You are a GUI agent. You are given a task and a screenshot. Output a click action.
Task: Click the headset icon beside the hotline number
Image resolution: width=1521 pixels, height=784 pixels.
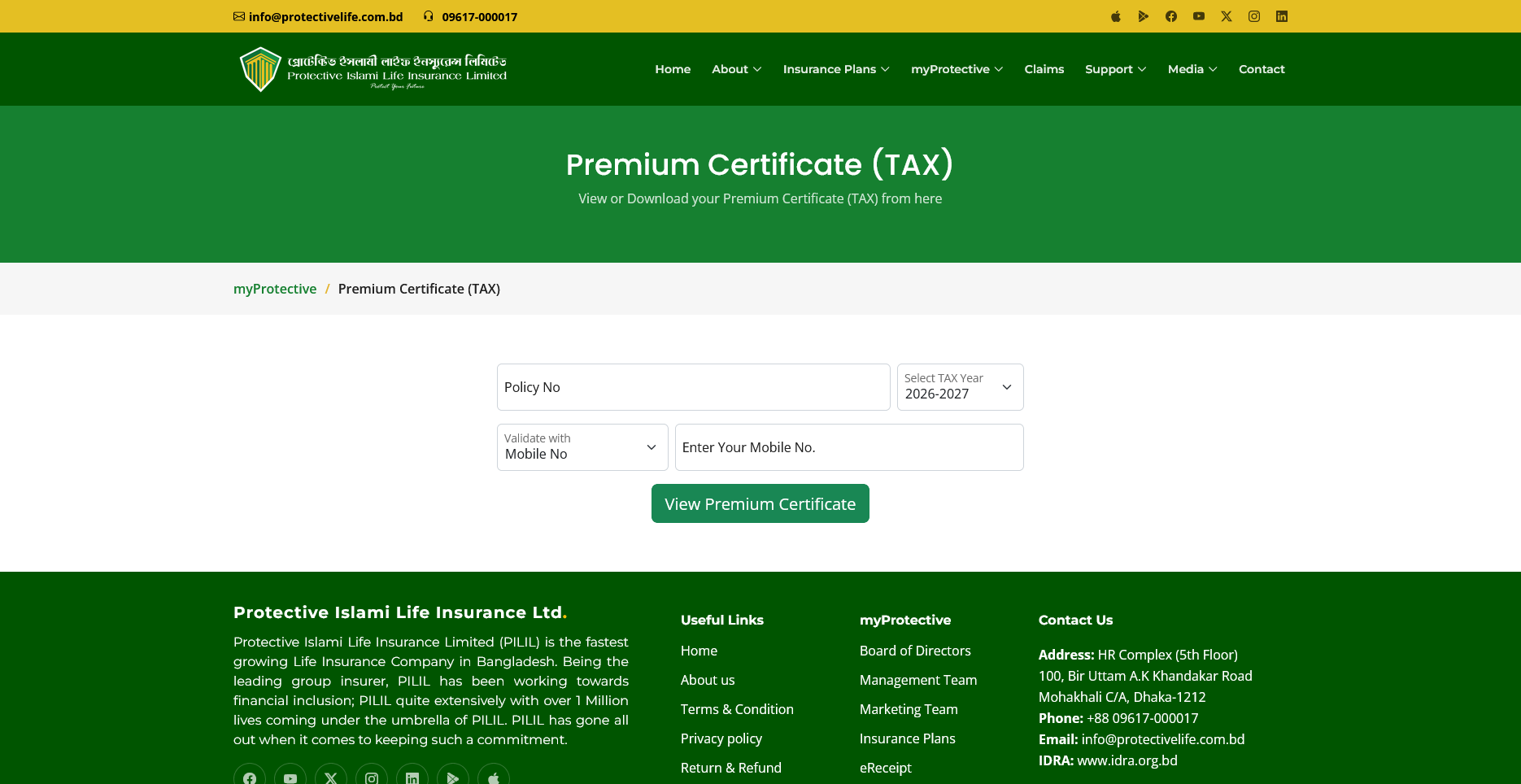click(429, 16)
